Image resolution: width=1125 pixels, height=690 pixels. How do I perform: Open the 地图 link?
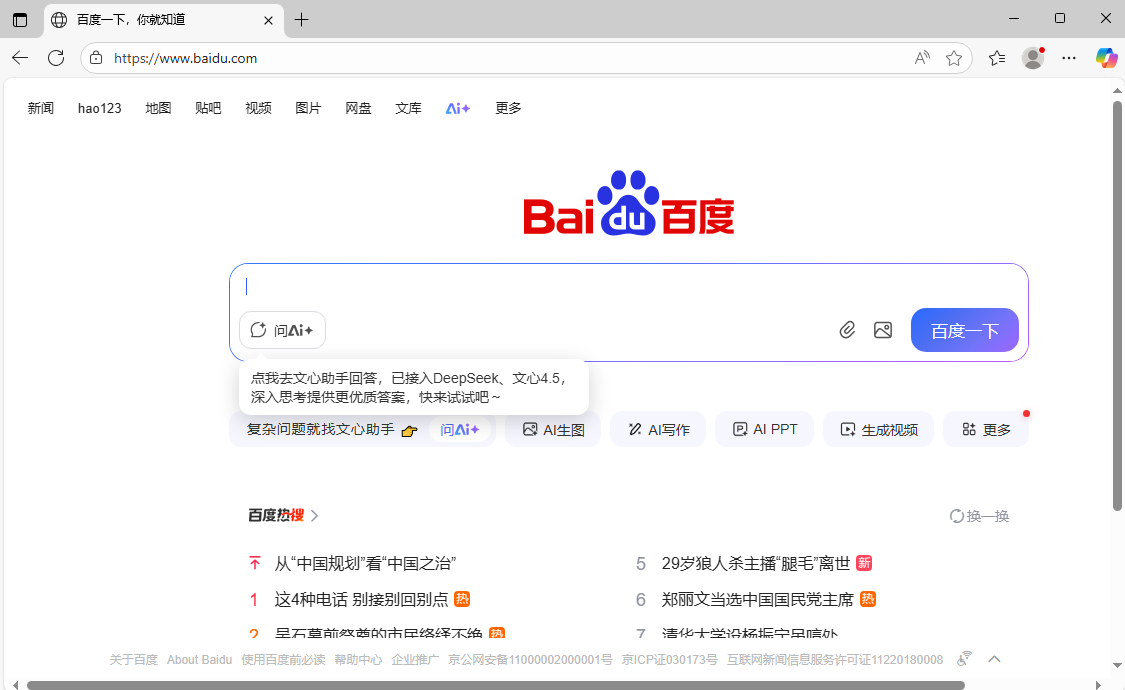[159, 108]
